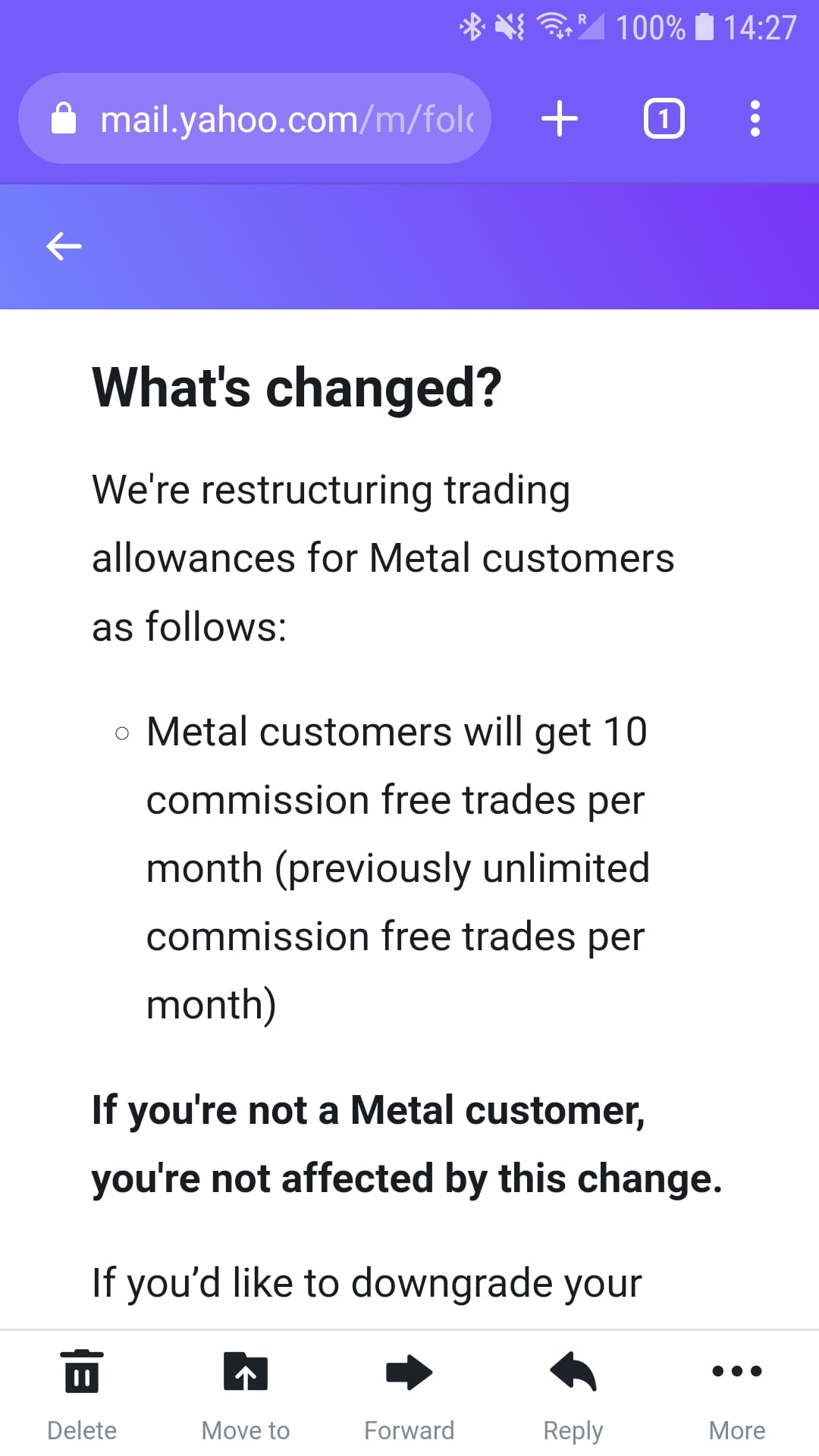Open the More options ellipsis

737,1370
